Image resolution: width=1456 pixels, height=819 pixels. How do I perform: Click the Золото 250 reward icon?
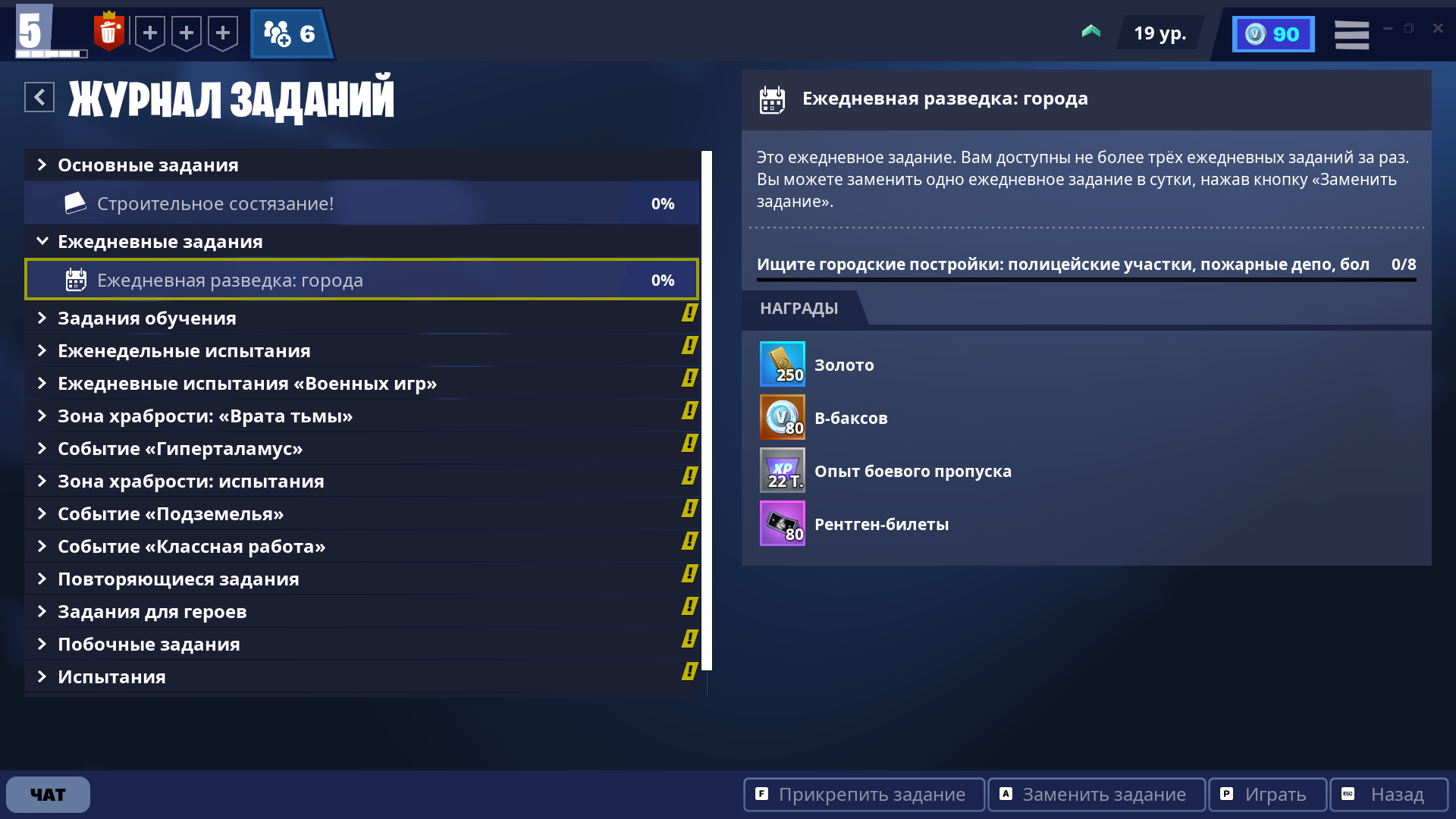[x=783, y=364]
